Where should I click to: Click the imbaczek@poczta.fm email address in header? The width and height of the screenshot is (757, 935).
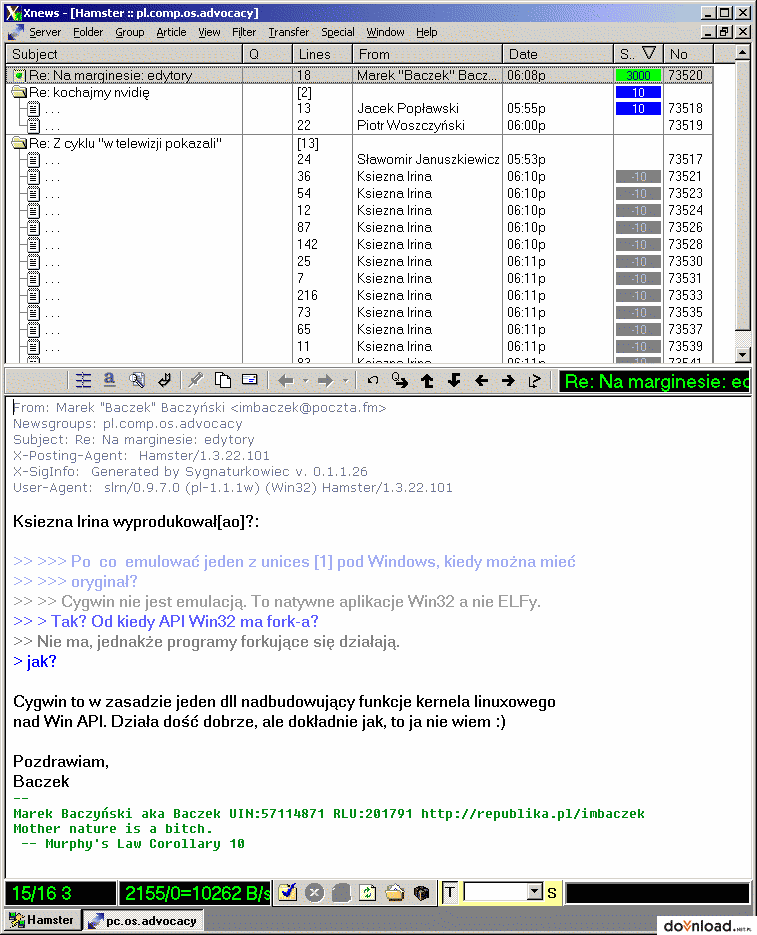[x=308, y=407]
